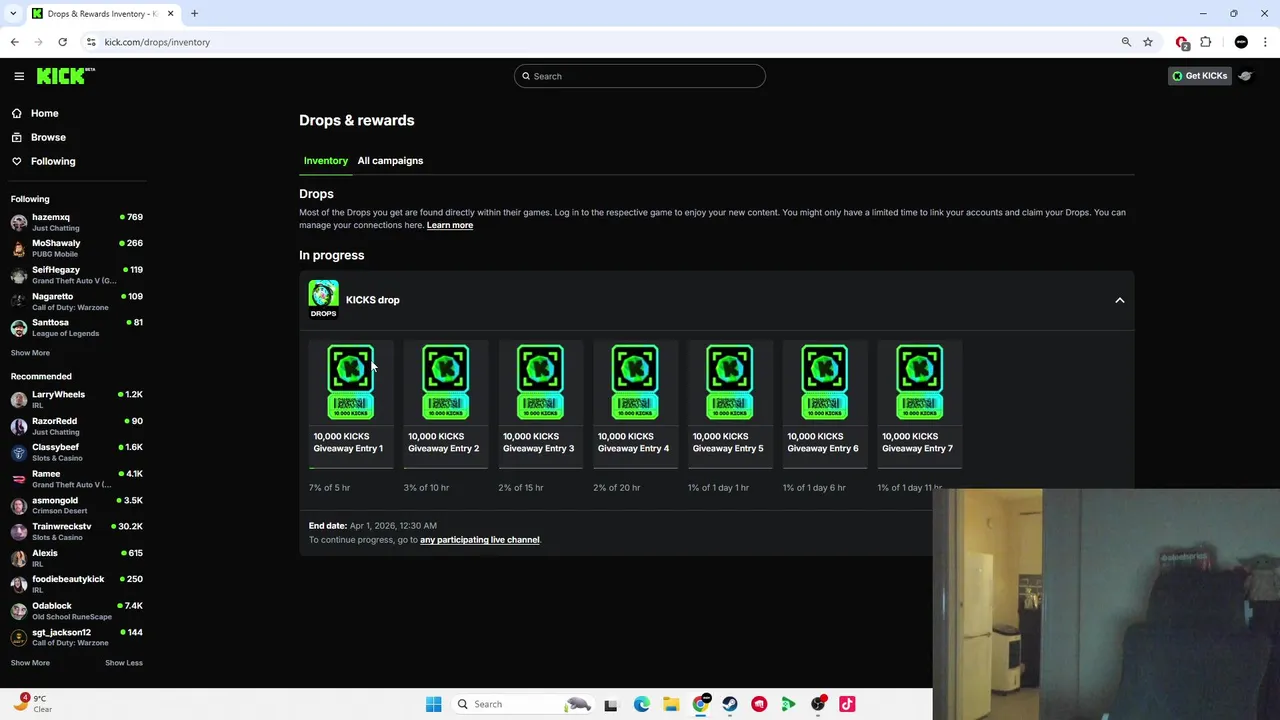Image resolution: width=1280 pixels, height=720 pixels.
Task: Open the Windows Start menu
Action: click(433, 704)
